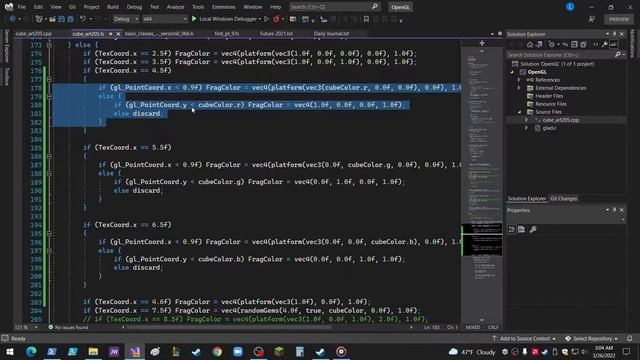Open the Zoom app from taskbar
The height and width of the screenshot is (360, 640).
(238, 351)
